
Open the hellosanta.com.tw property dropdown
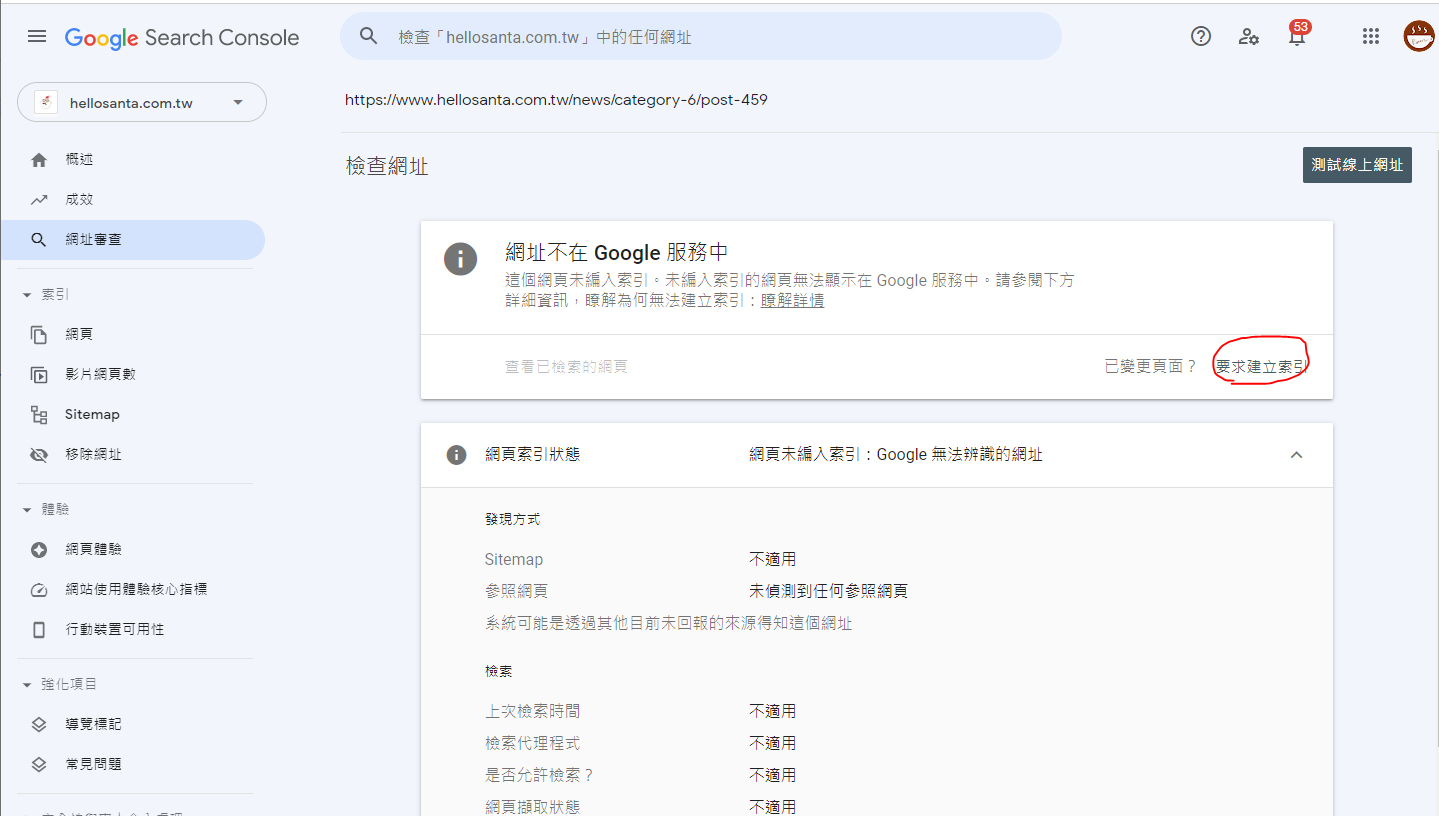[142, 102]
